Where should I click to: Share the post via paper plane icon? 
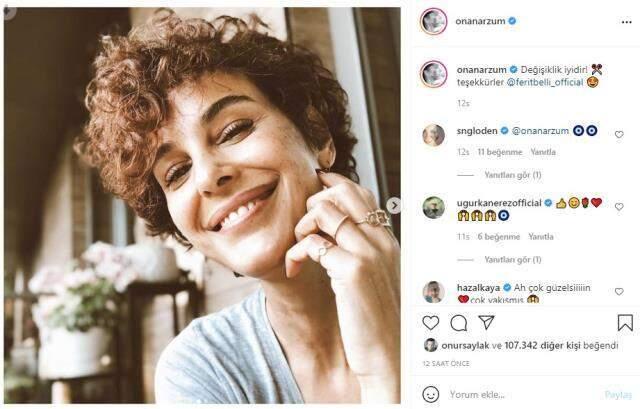pyautogui.click(x=486, y=323)
